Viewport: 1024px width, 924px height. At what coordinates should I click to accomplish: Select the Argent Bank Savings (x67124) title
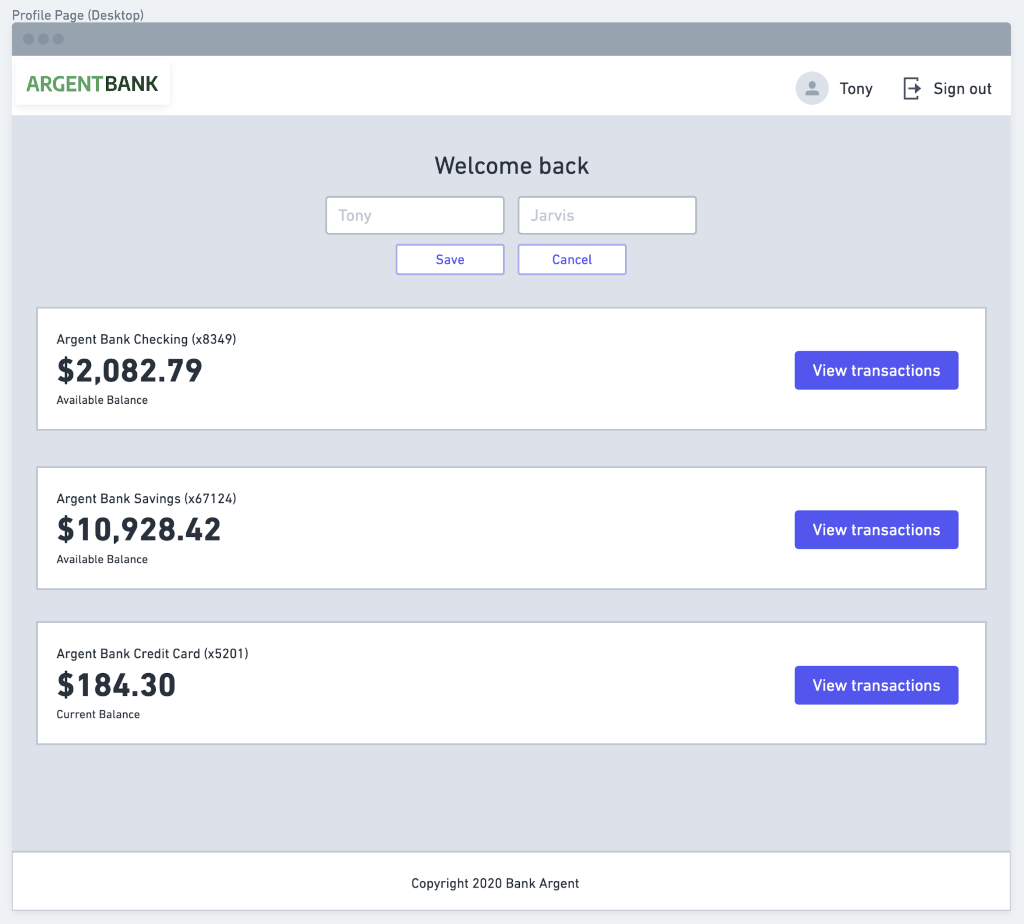point(146,498)
